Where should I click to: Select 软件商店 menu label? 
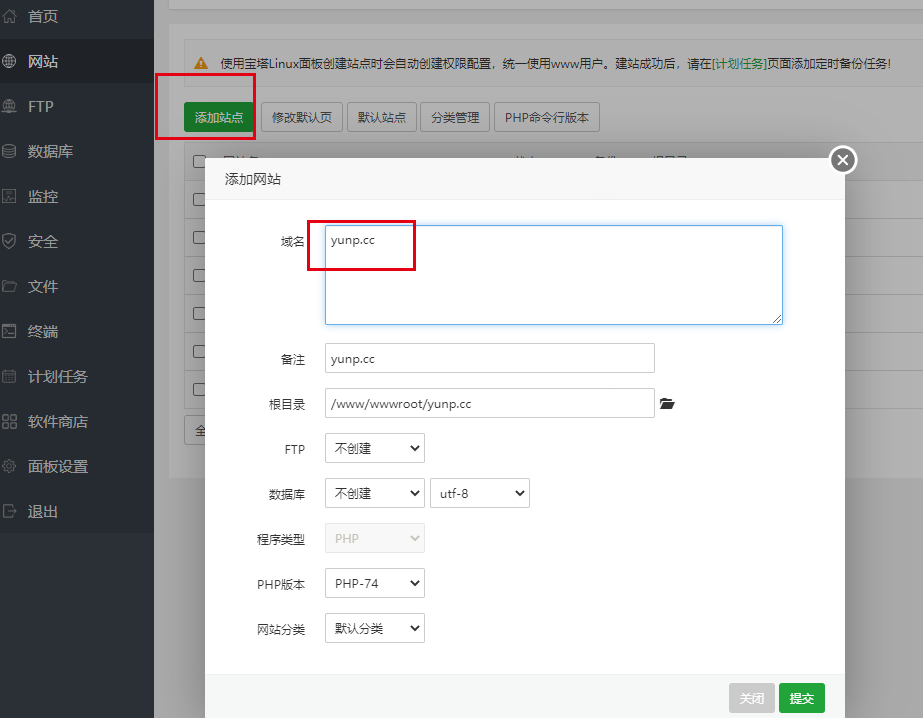coord(58,421)
